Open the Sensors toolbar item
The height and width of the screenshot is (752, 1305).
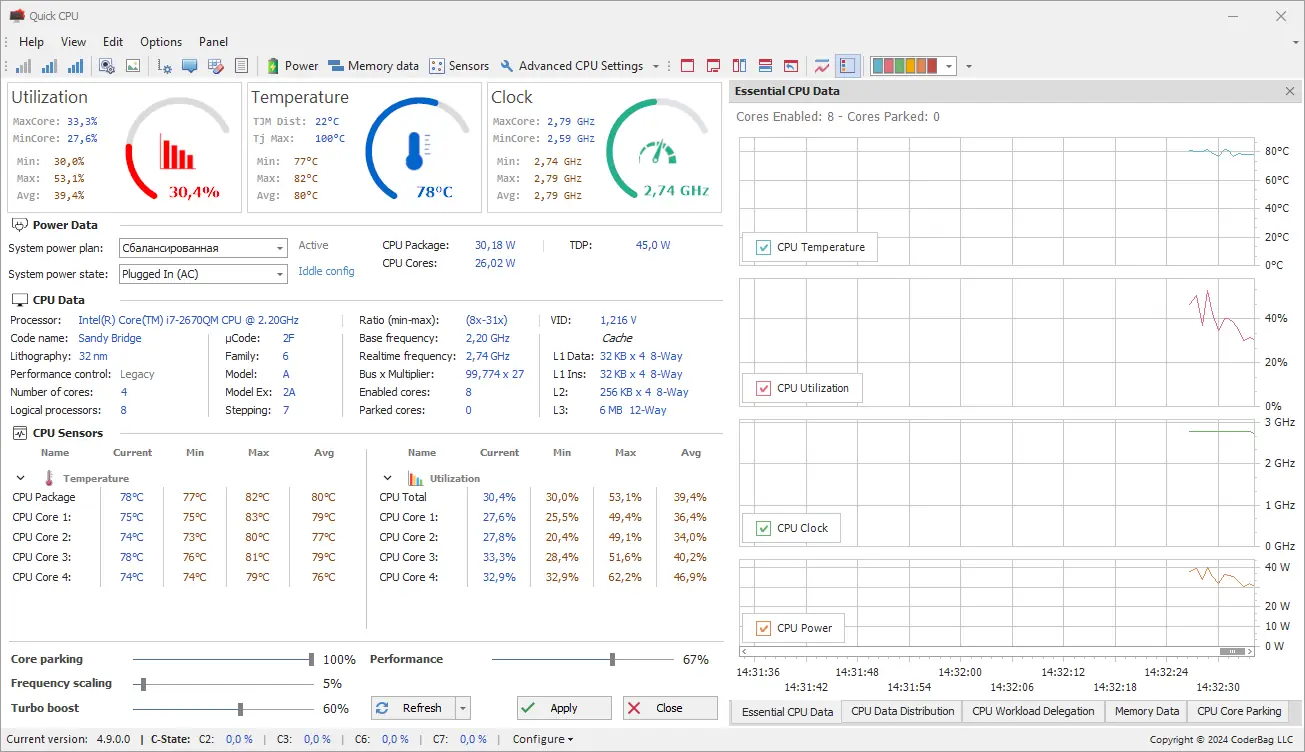point(459,66)
